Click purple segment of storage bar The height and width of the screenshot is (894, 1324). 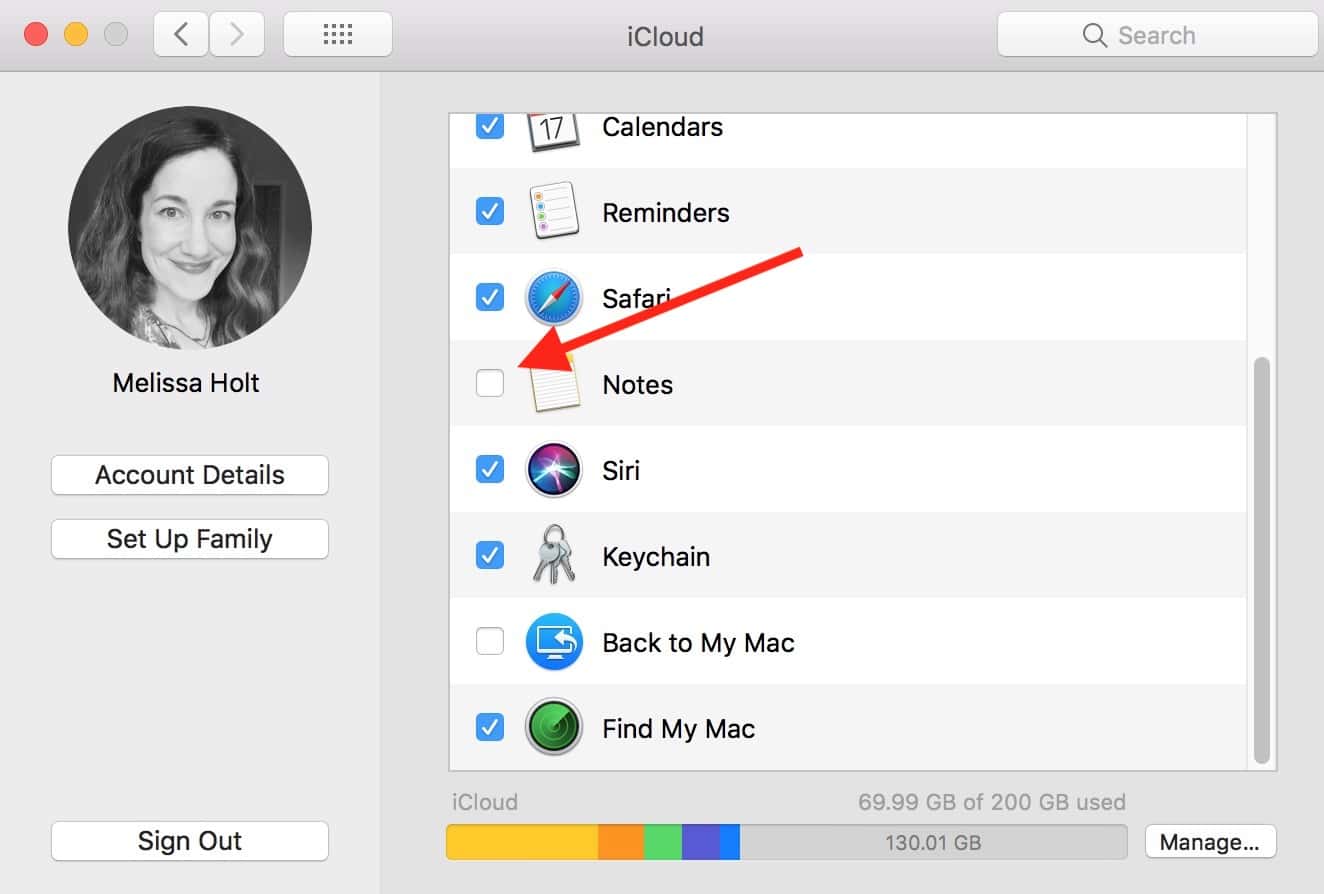coord(701,842)
